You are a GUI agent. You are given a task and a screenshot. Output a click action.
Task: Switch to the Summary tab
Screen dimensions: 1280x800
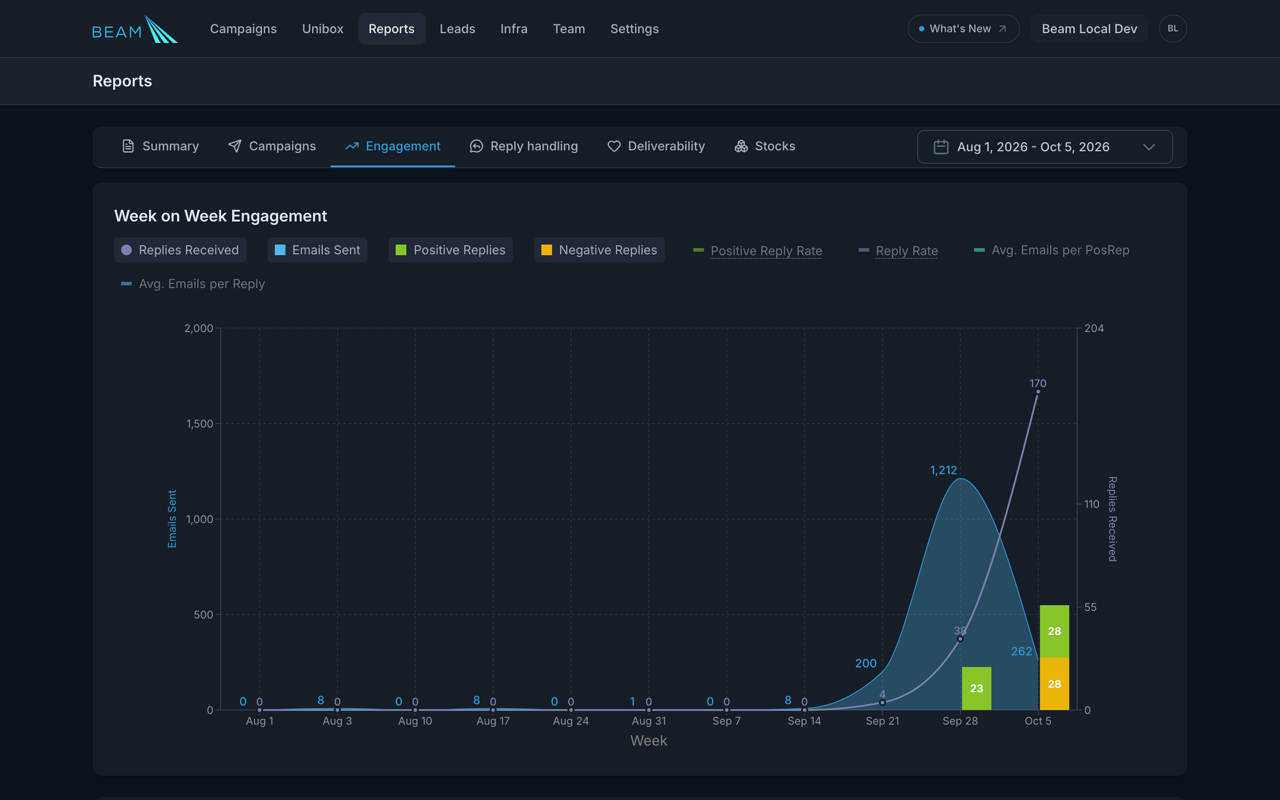160,146
